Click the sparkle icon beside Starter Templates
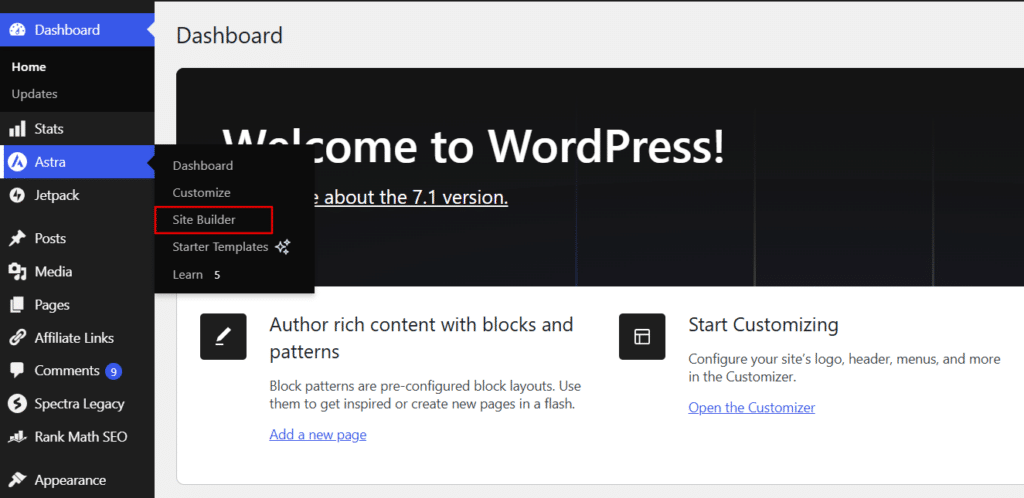 point(283,247)
